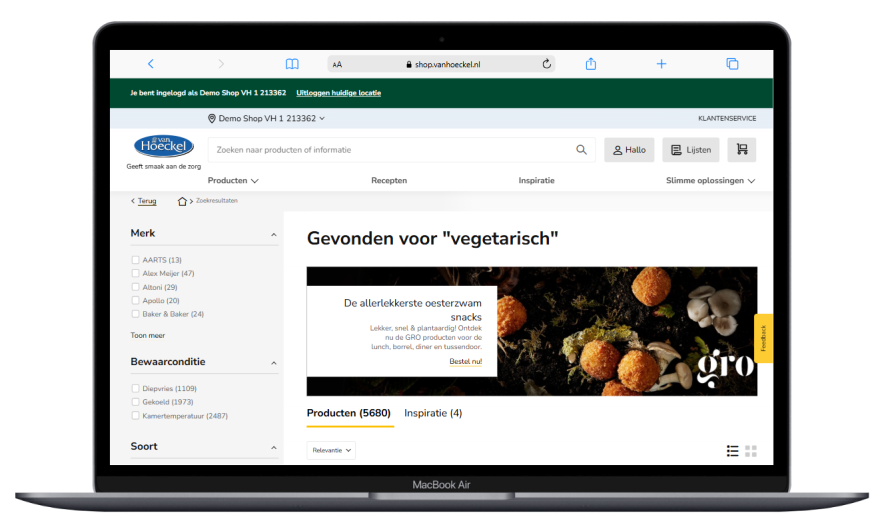Tick the Baker & Baker checkbox
Viewport: 894px width, 531px height.
tap(135, 314)
